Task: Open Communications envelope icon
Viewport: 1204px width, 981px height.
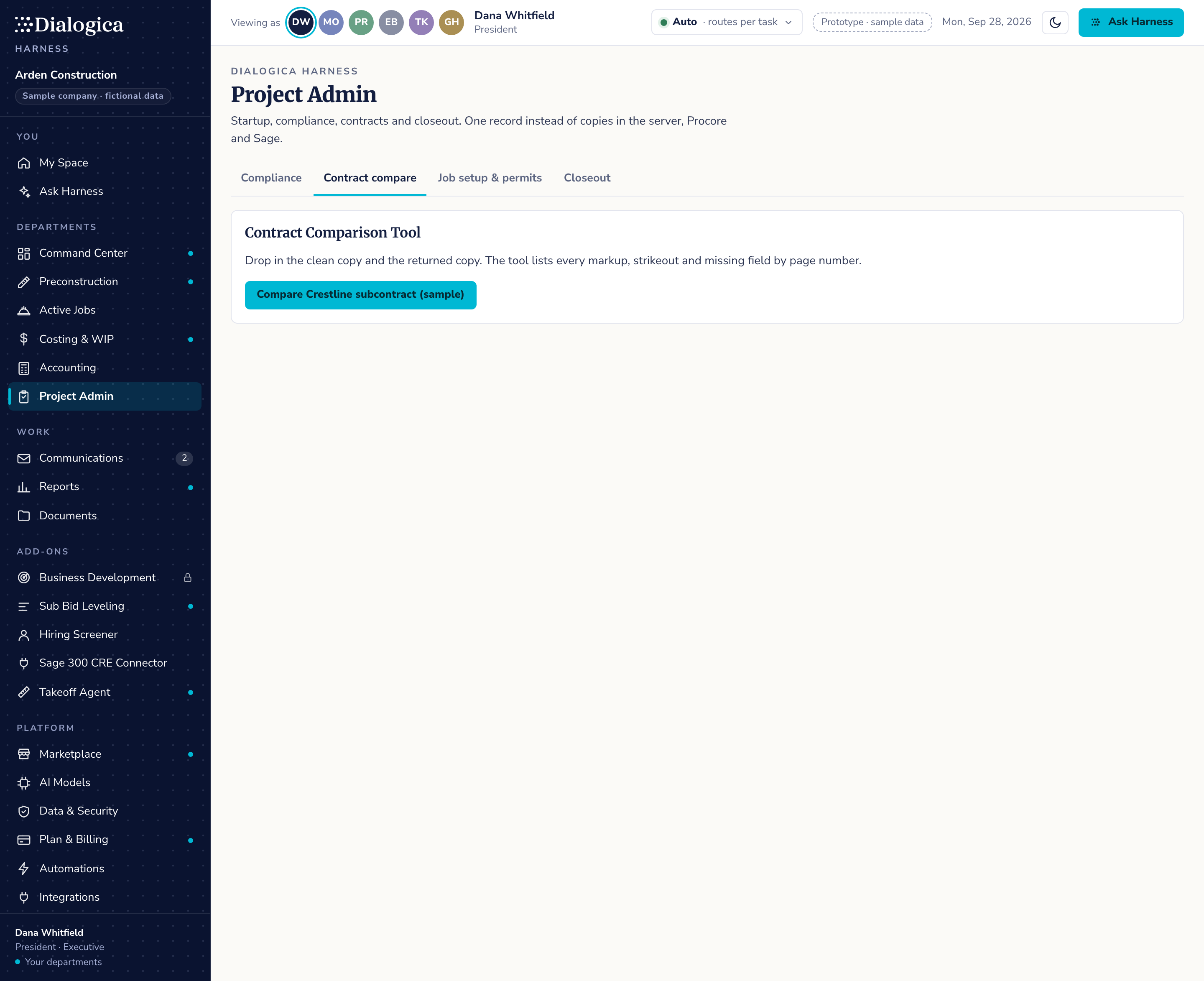Action: [24, 458]
